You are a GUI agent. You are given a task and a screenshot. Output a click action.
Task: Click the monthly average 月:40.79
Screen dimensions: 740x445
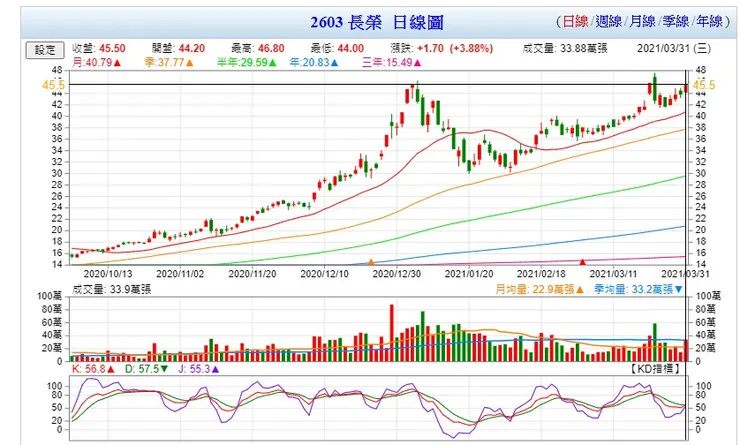(97, 63)
